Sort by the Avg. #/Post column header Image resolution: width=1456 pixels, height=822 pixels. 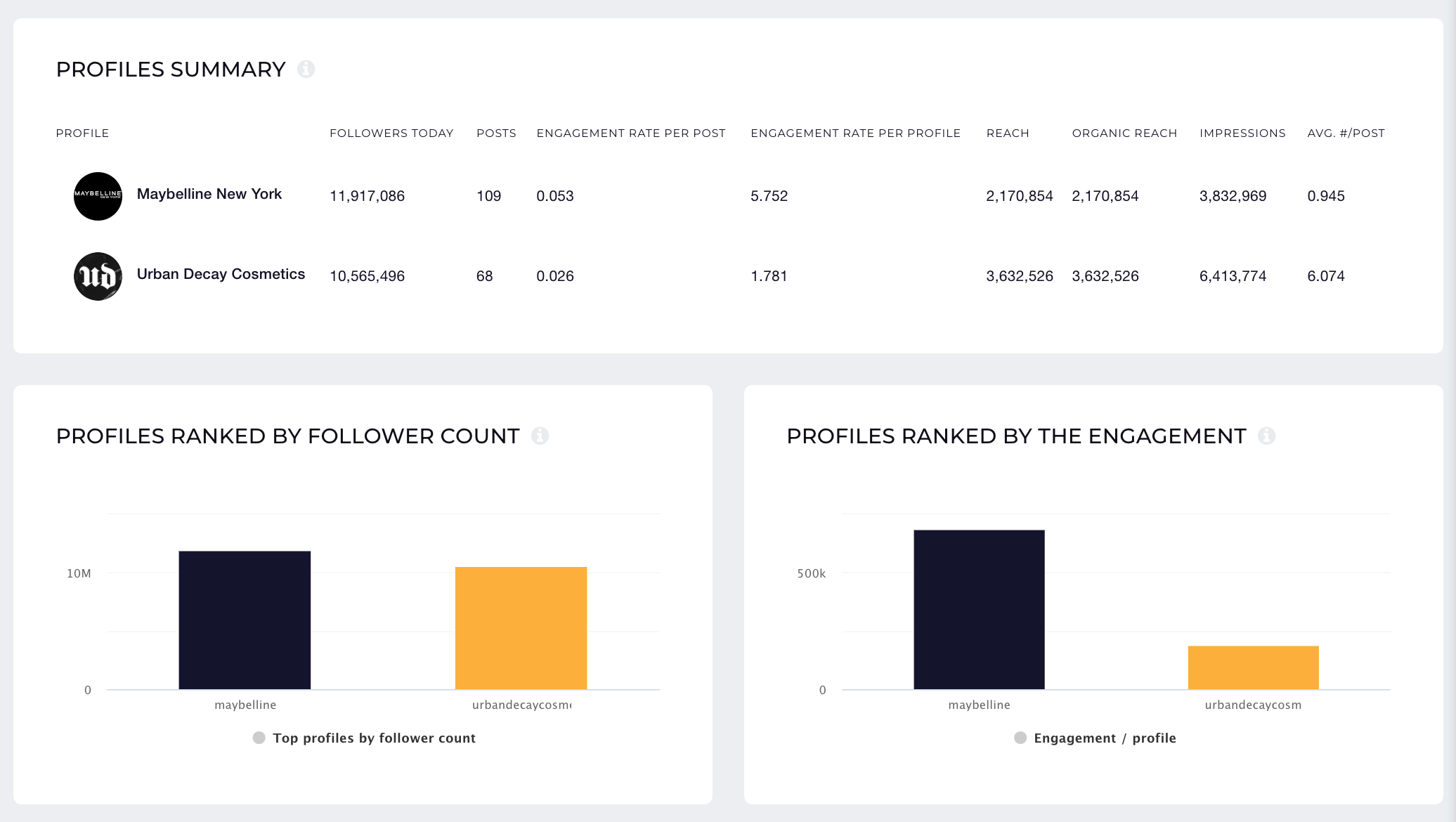tap(1346, 133)
